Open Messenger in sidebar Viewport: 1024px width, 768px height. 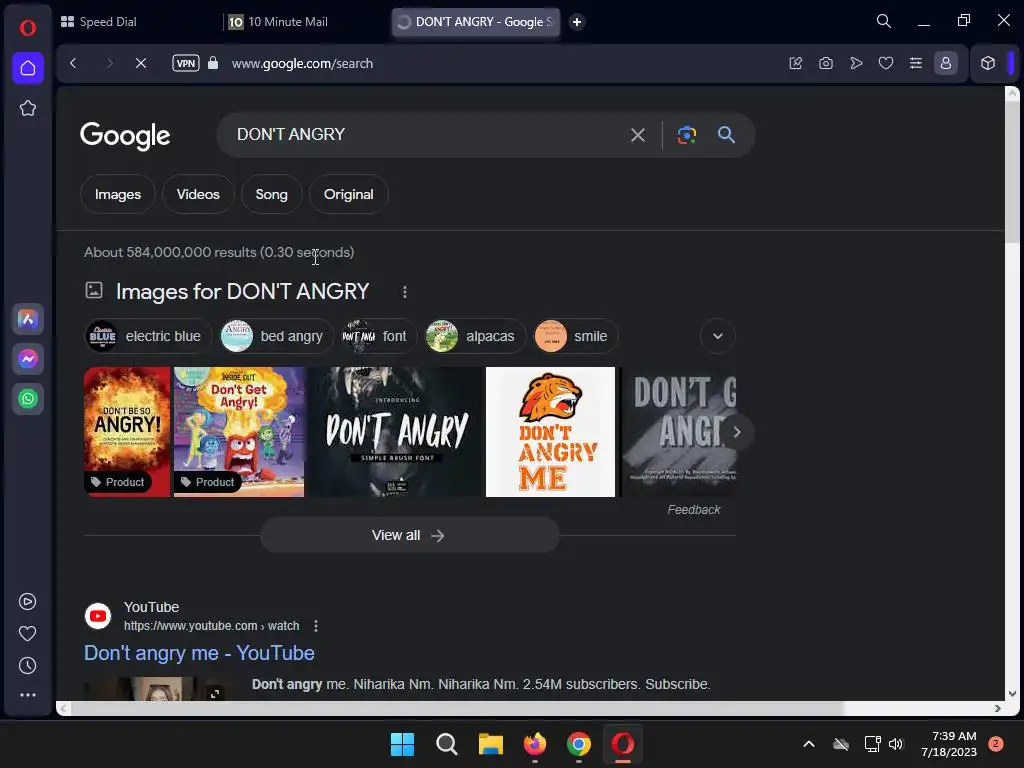pos(27,359)
